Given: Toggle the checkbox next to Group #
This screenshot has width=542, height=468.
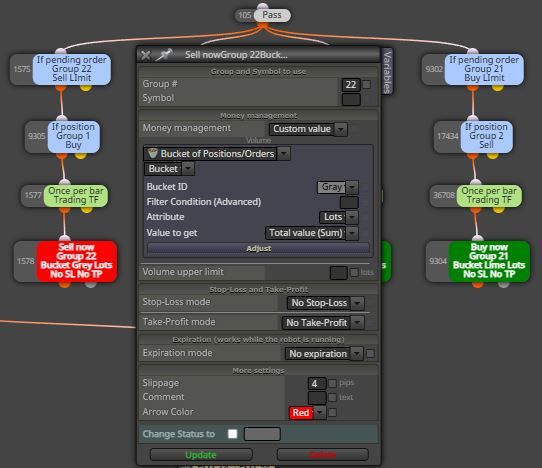Looking at the screenshot, I should [367, 84].
